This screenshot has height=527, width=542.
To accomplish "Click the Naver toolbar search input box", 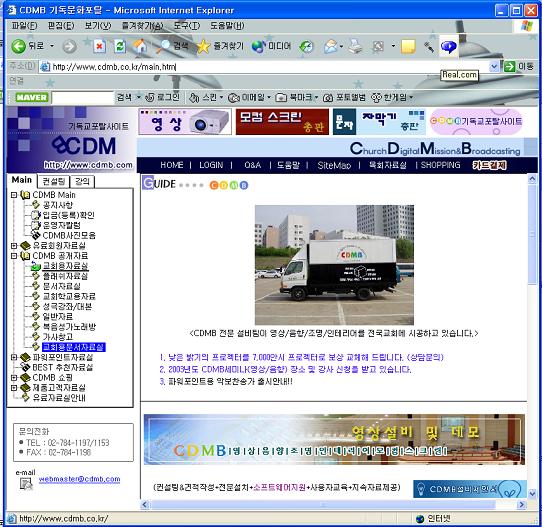I will point(82,97).
